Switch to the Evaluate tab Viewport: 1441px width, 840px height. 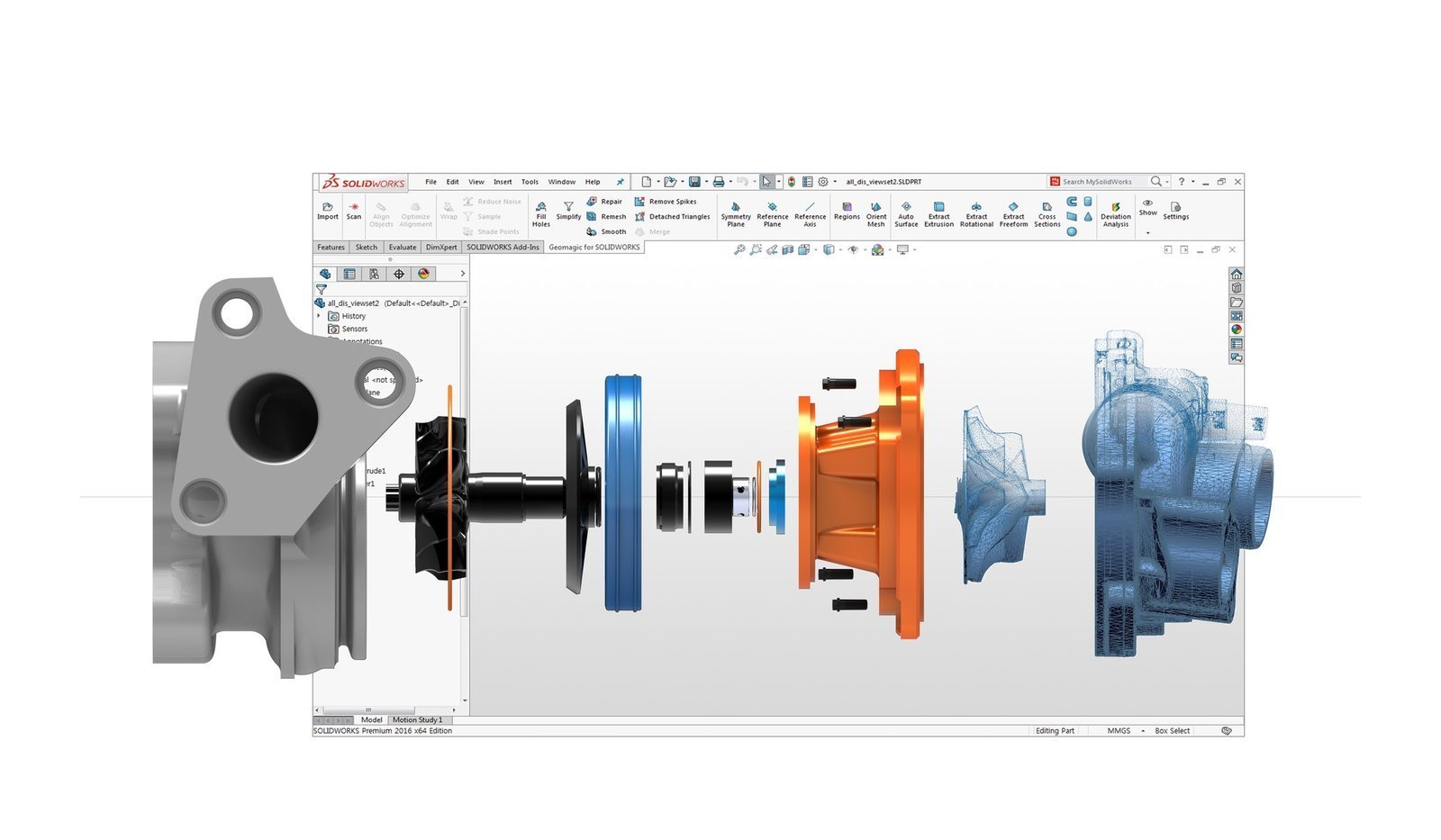click(403, 247)
